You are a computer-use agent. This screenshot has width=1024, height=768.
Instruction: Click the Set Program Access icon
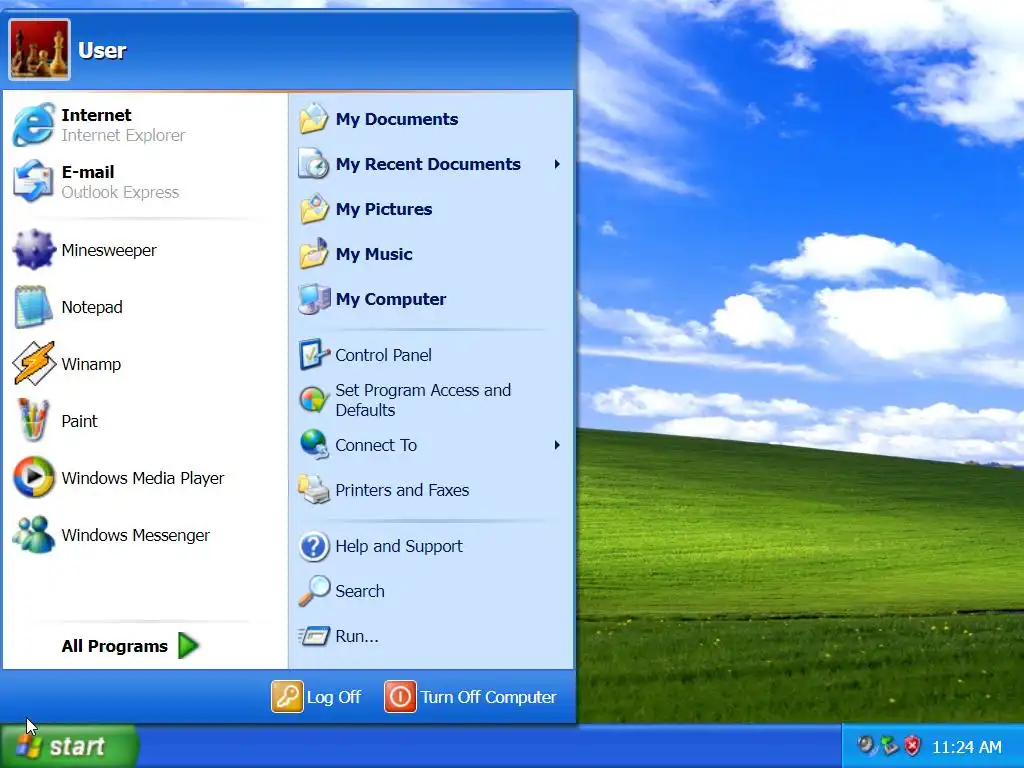313,400
